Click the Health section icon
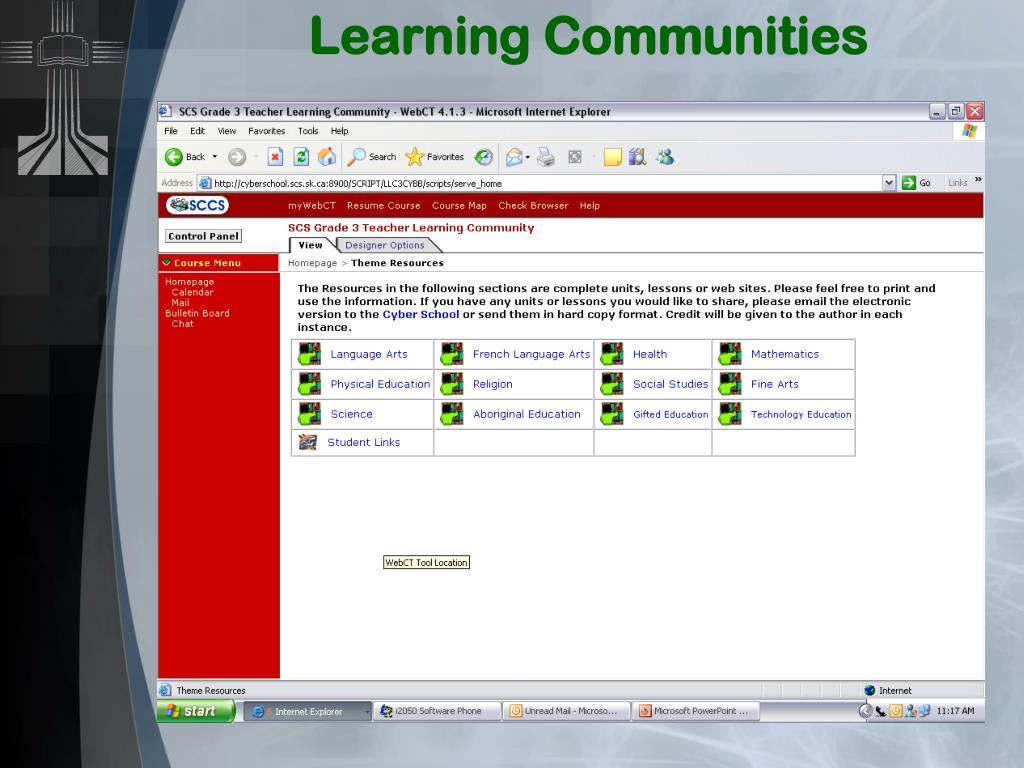 612,354
